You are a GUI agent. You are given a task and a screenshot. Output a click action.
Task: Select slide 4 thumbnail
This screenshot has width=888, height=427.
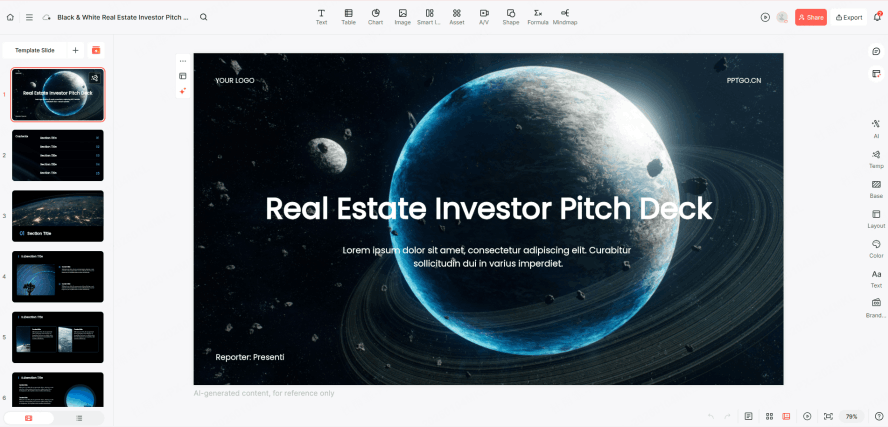58,276
